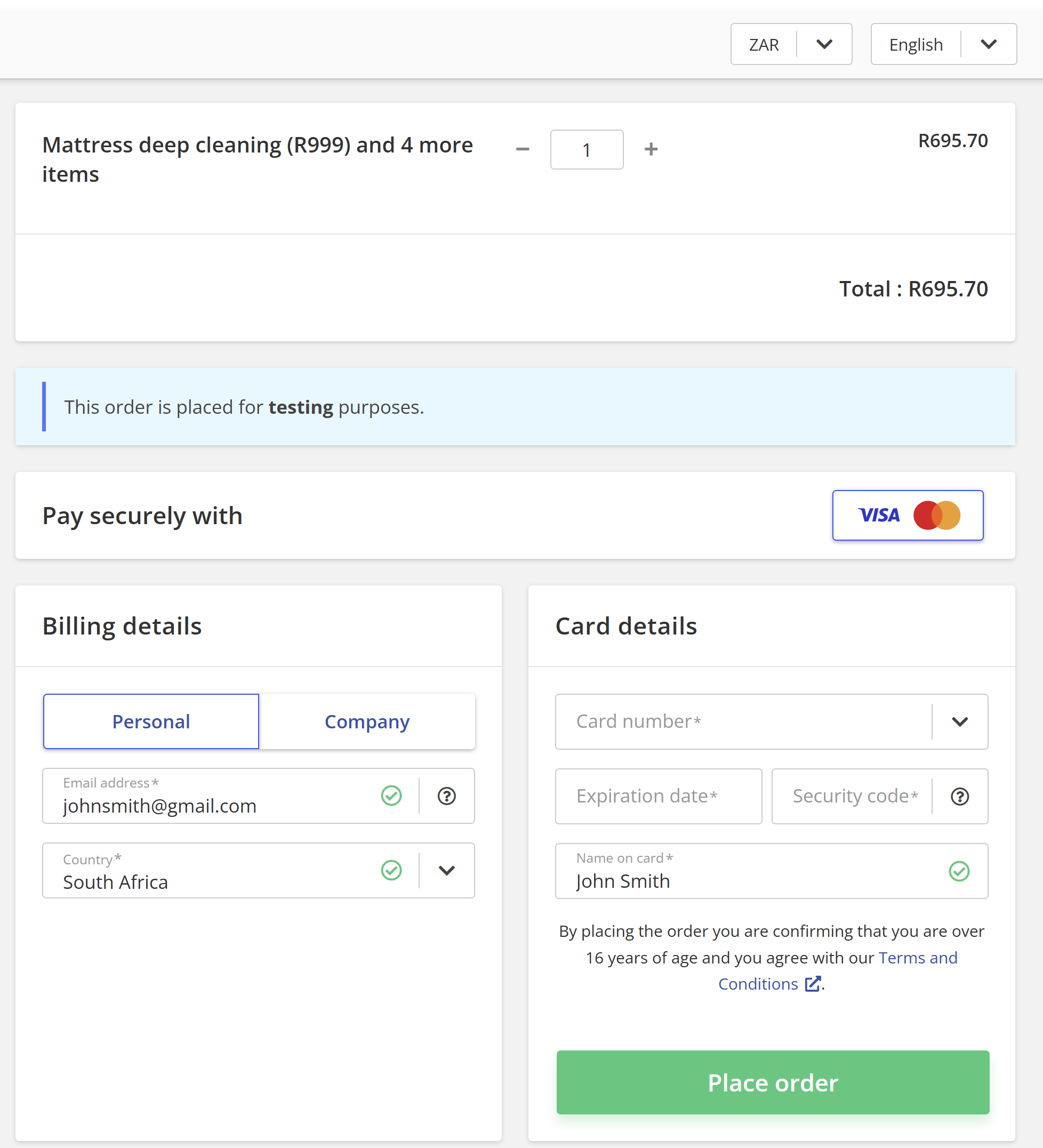Screen dimensions: 1043x1148
Task: Select the Visa Mastercard payment method
Action: (x=908, y=515)
